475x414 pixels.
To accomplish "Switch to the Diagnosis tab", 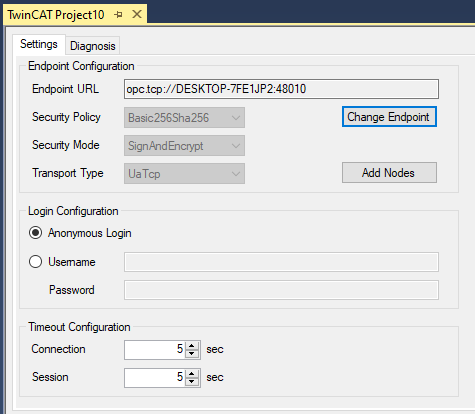I will (93, 46).
